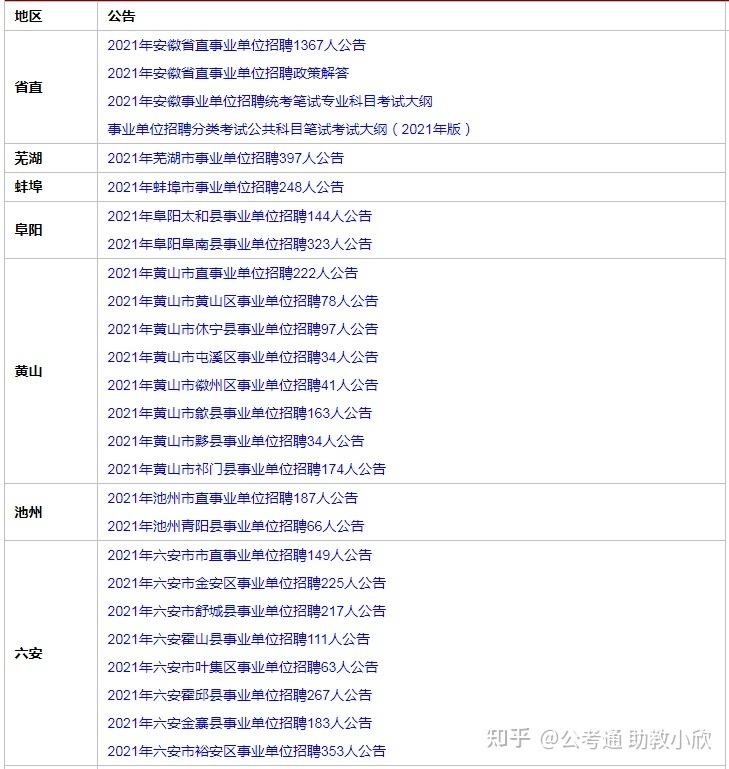This screenshot has width=729, height=769.
Task: Open 2021年阜阳太和县事业单位招聘144人公告 link
Action: point(239,216)
